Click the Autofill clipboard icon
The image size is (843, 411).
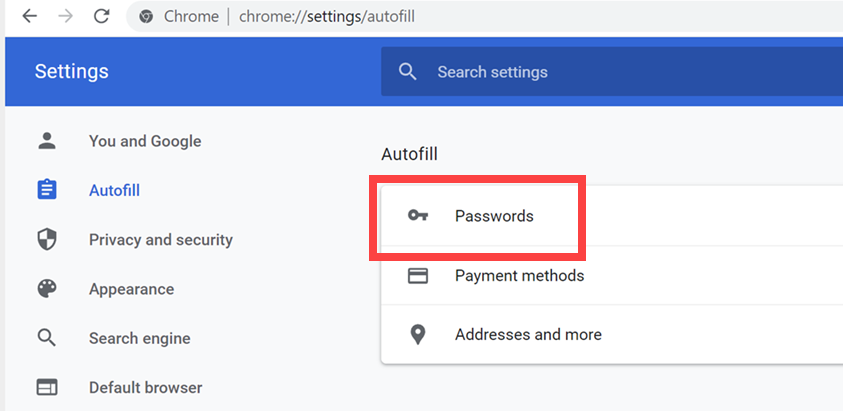[x=47, y=190]
